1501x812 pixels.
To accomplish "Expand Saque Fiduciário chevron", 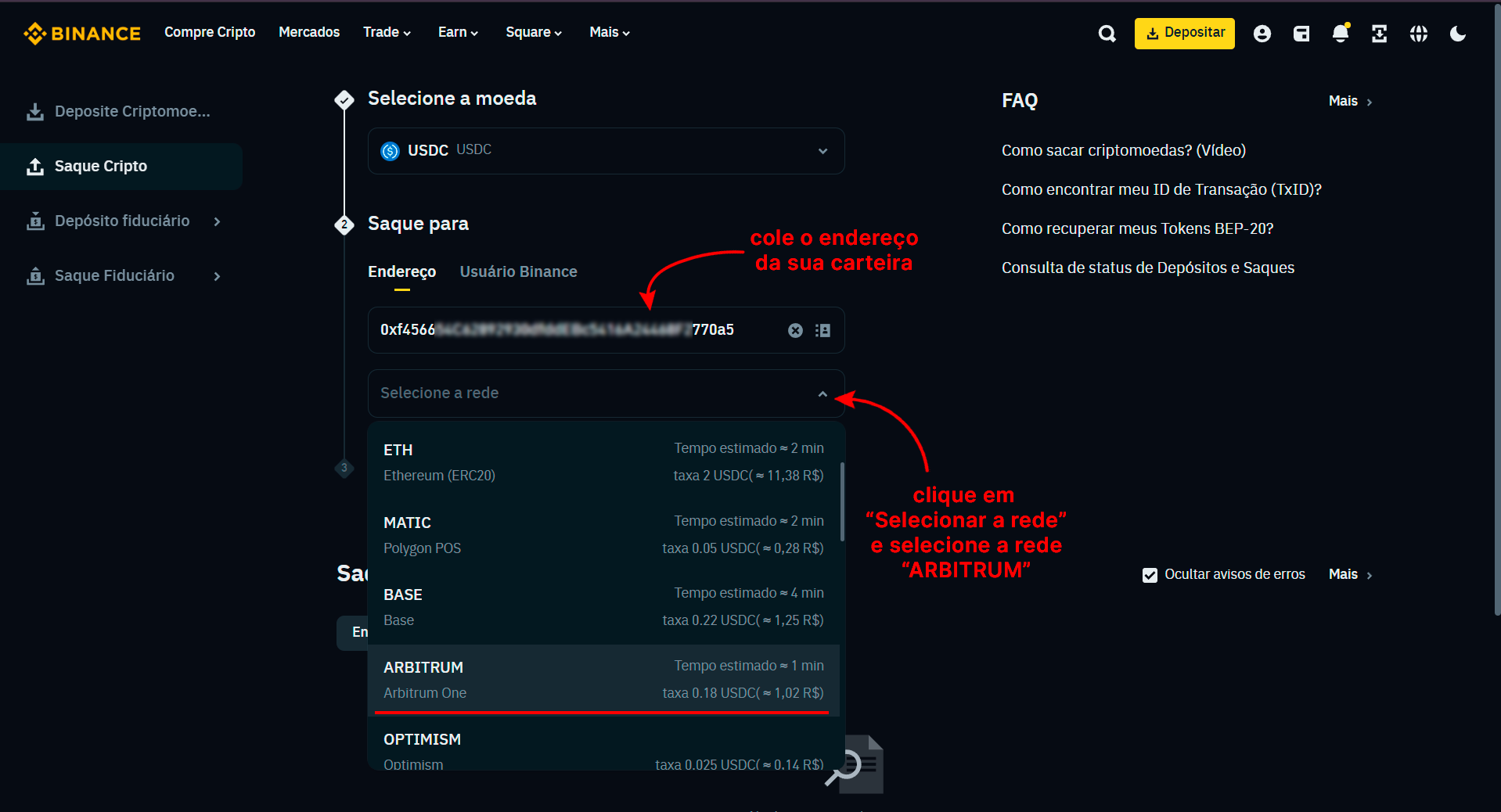I will click(x=217, y=276).
